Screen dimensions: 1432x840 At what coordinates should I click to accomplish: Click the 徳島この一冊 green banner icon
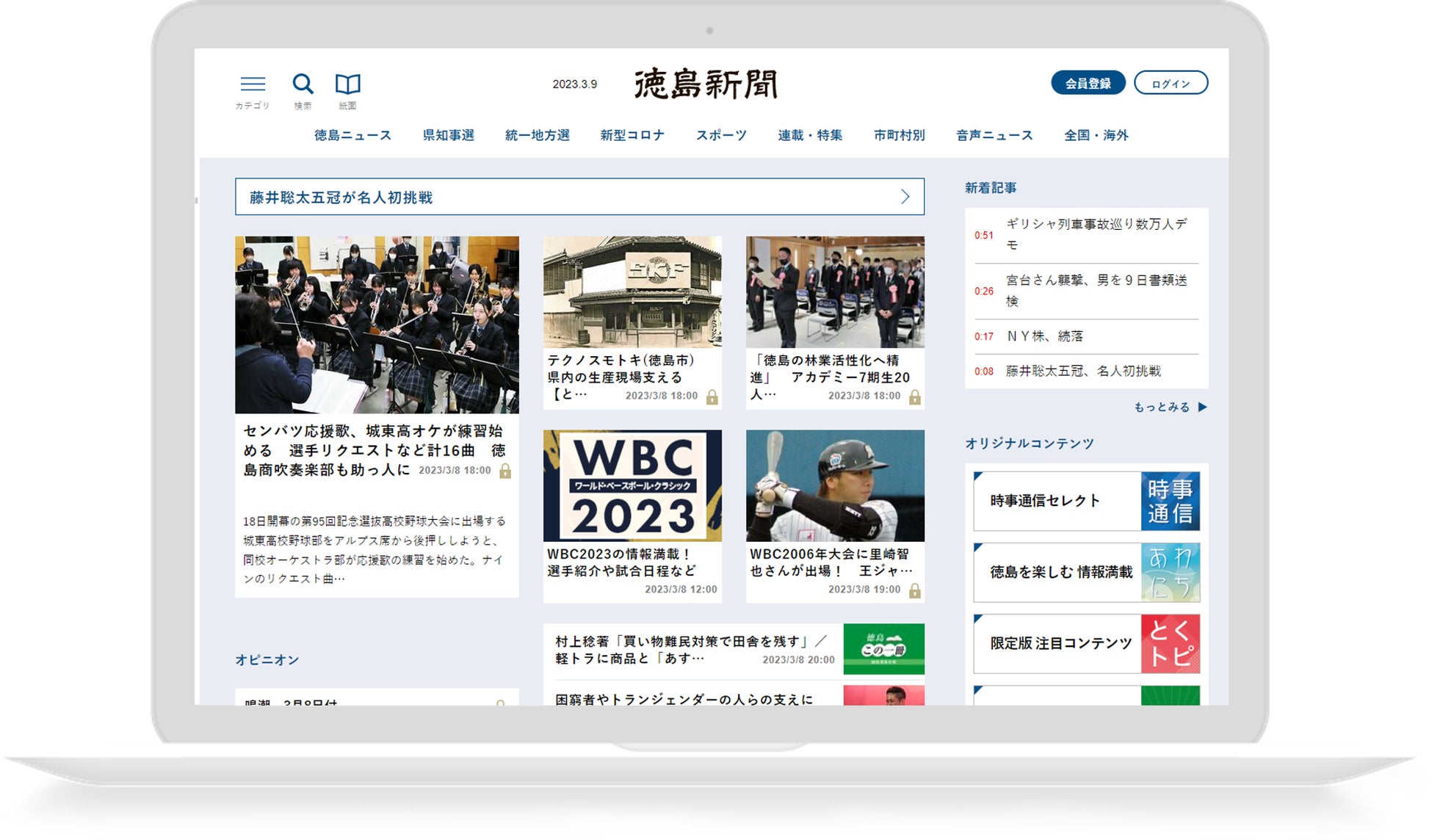click(x=883, y=648)
